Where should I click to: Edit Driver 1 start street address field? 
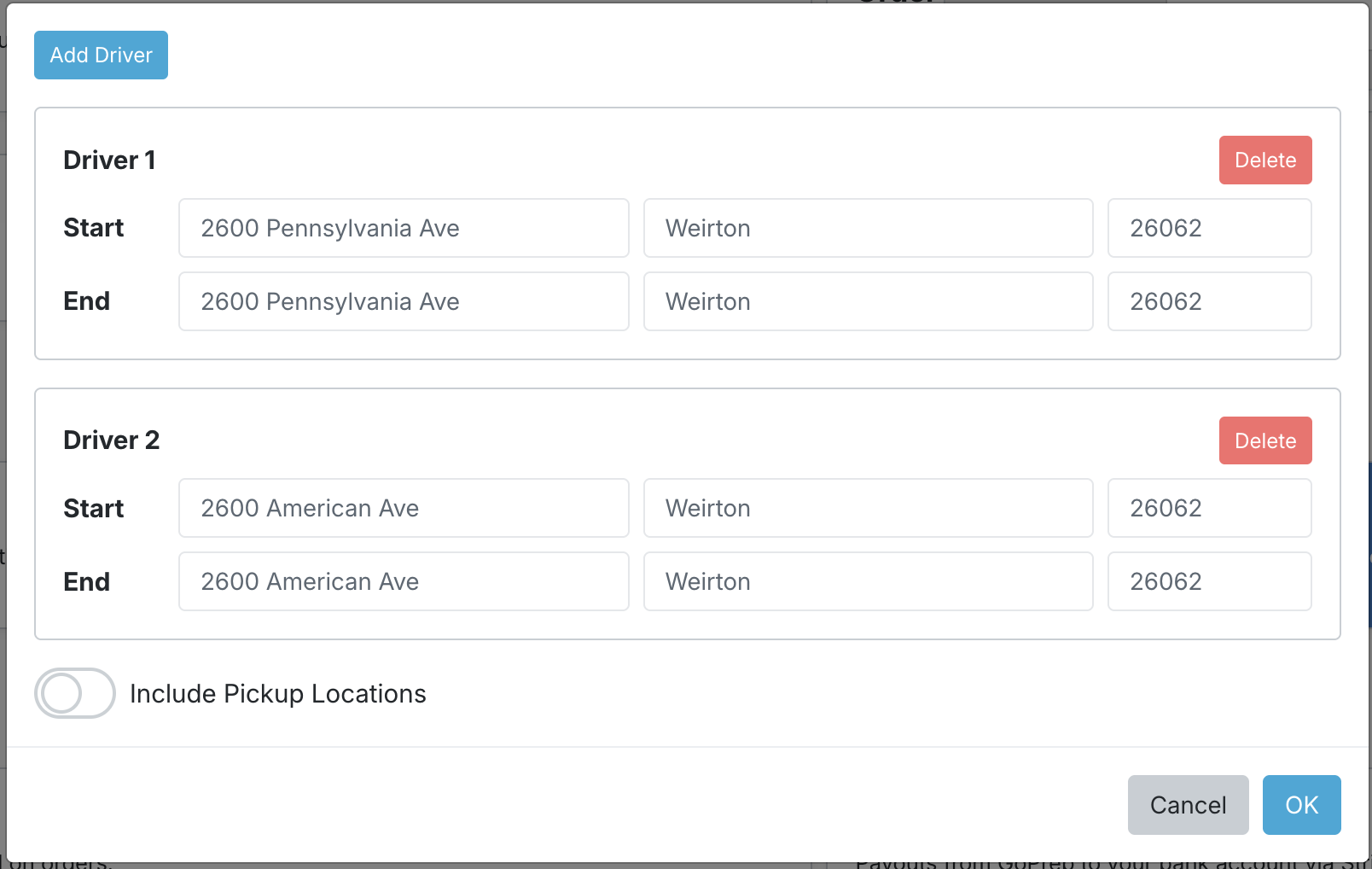(x=404, y=228)
